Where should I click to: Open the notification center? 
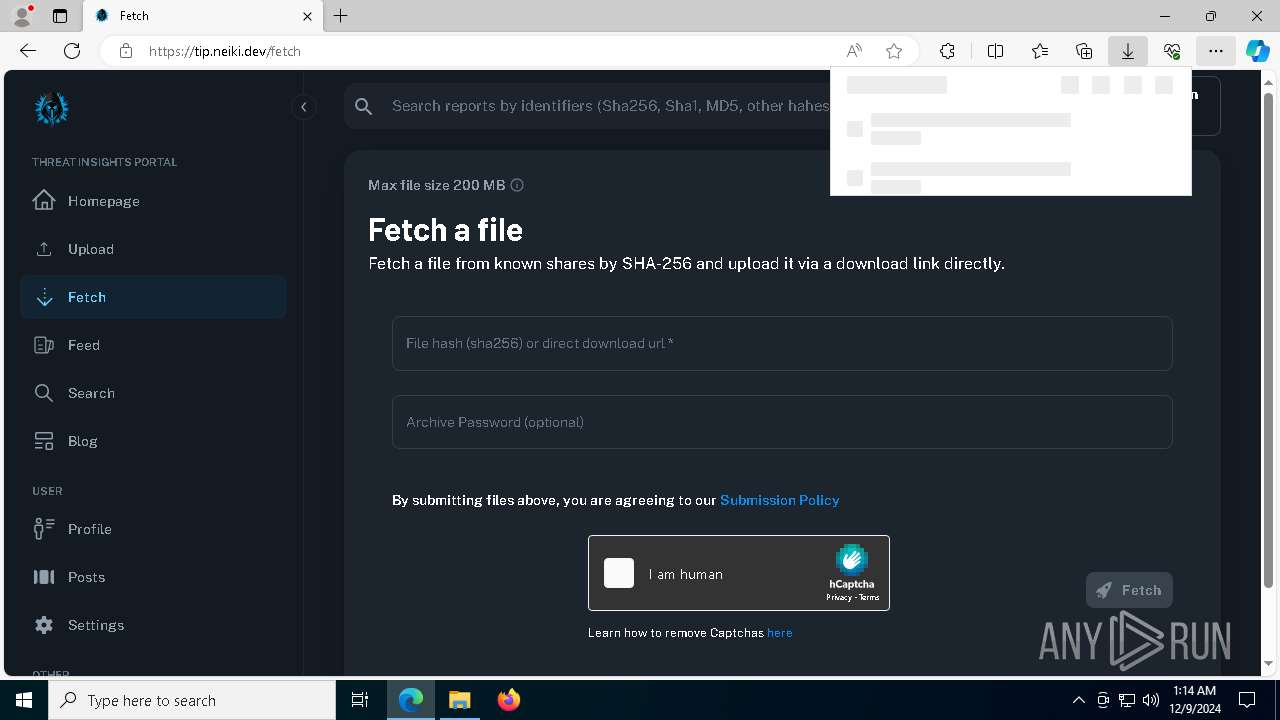pos(1247,700)
